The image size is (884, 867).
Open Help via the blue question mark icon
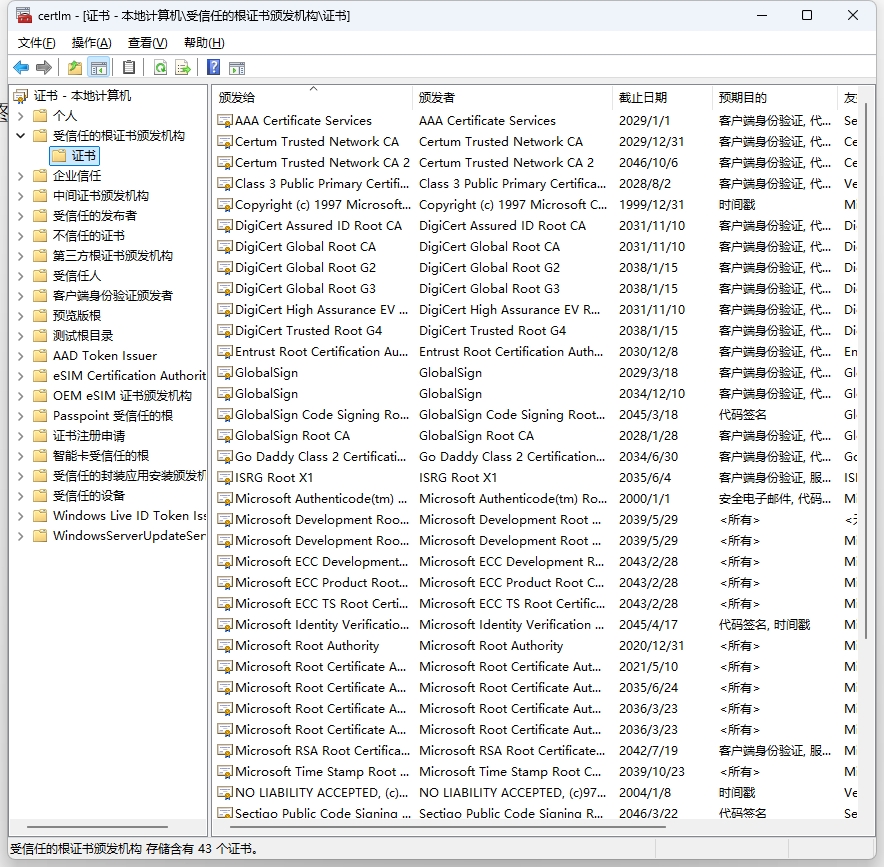click(213, 68)
